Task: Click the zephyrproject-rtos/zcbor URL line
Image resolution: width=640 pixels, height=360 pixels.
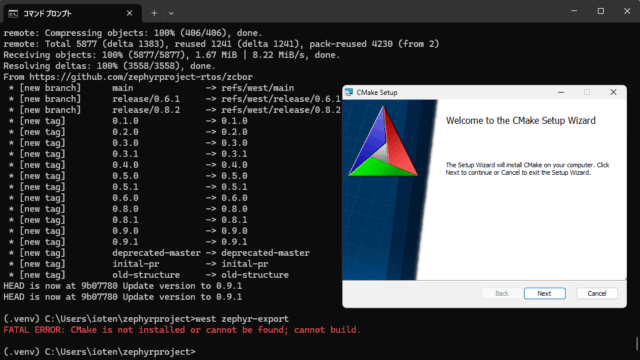Action: pos(128,77)
